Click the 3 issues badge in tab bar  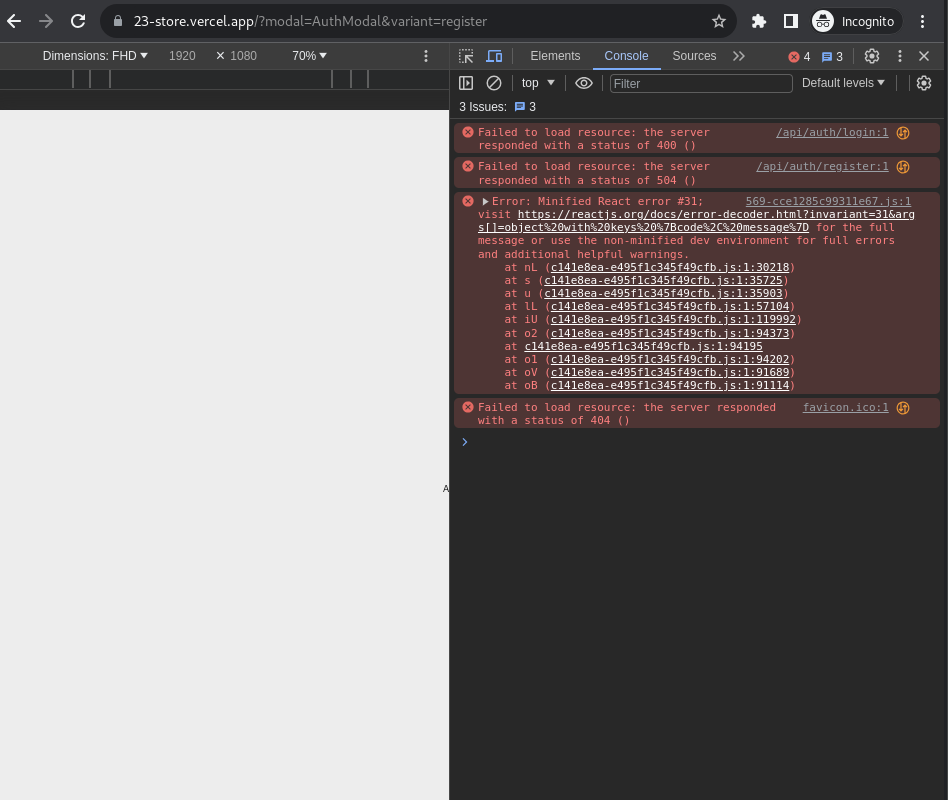(832, 57)
